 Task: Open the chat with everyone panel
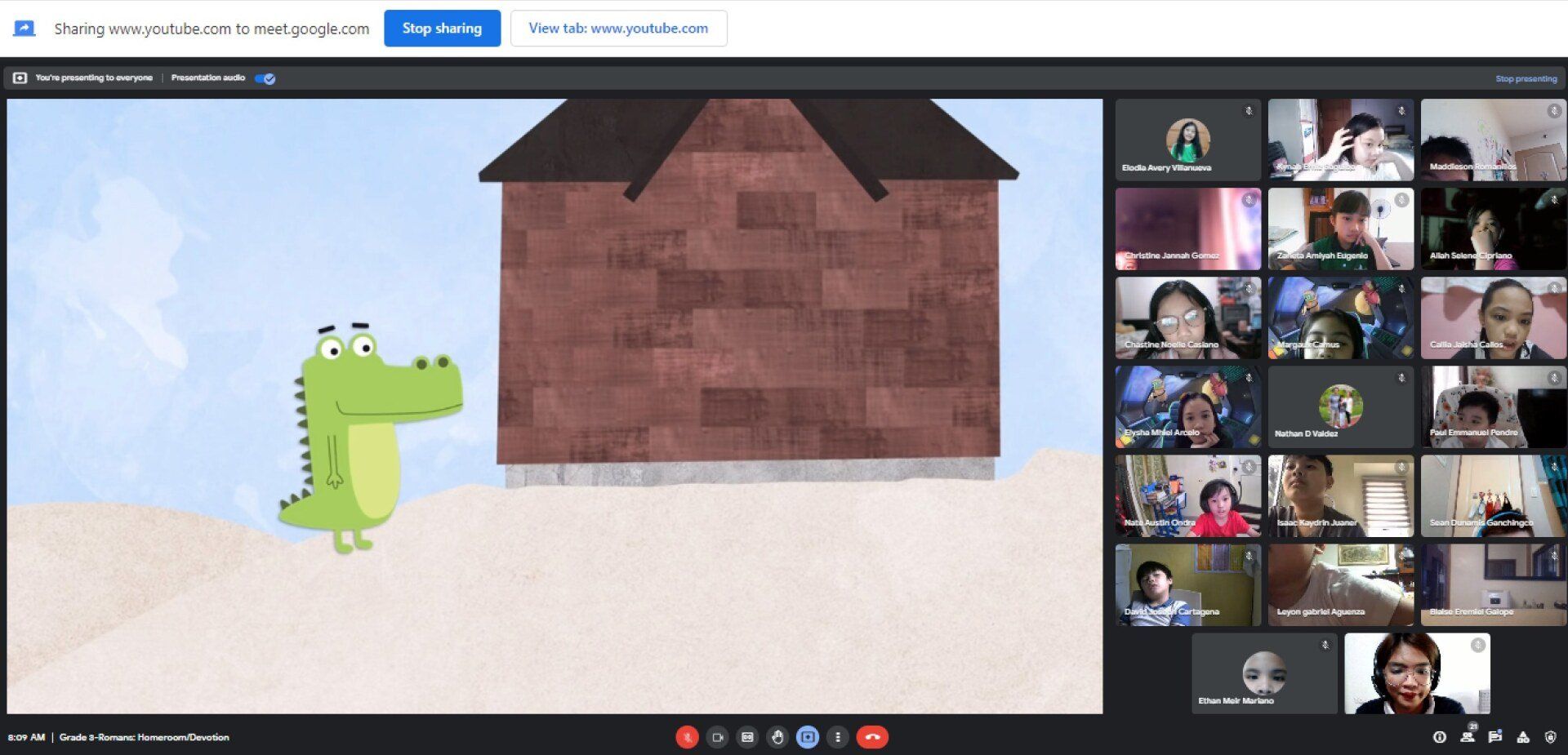[1495, 737]
